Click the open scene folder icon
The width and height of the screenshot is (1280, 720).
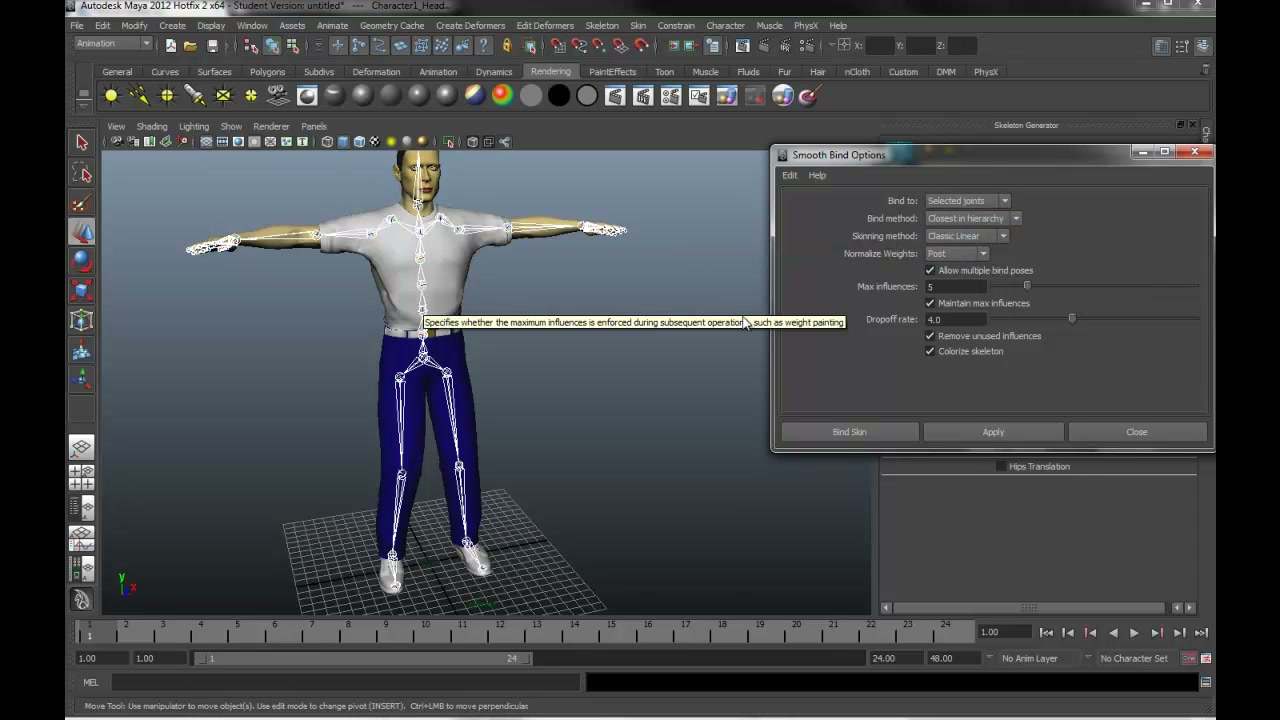click(190, 46)
